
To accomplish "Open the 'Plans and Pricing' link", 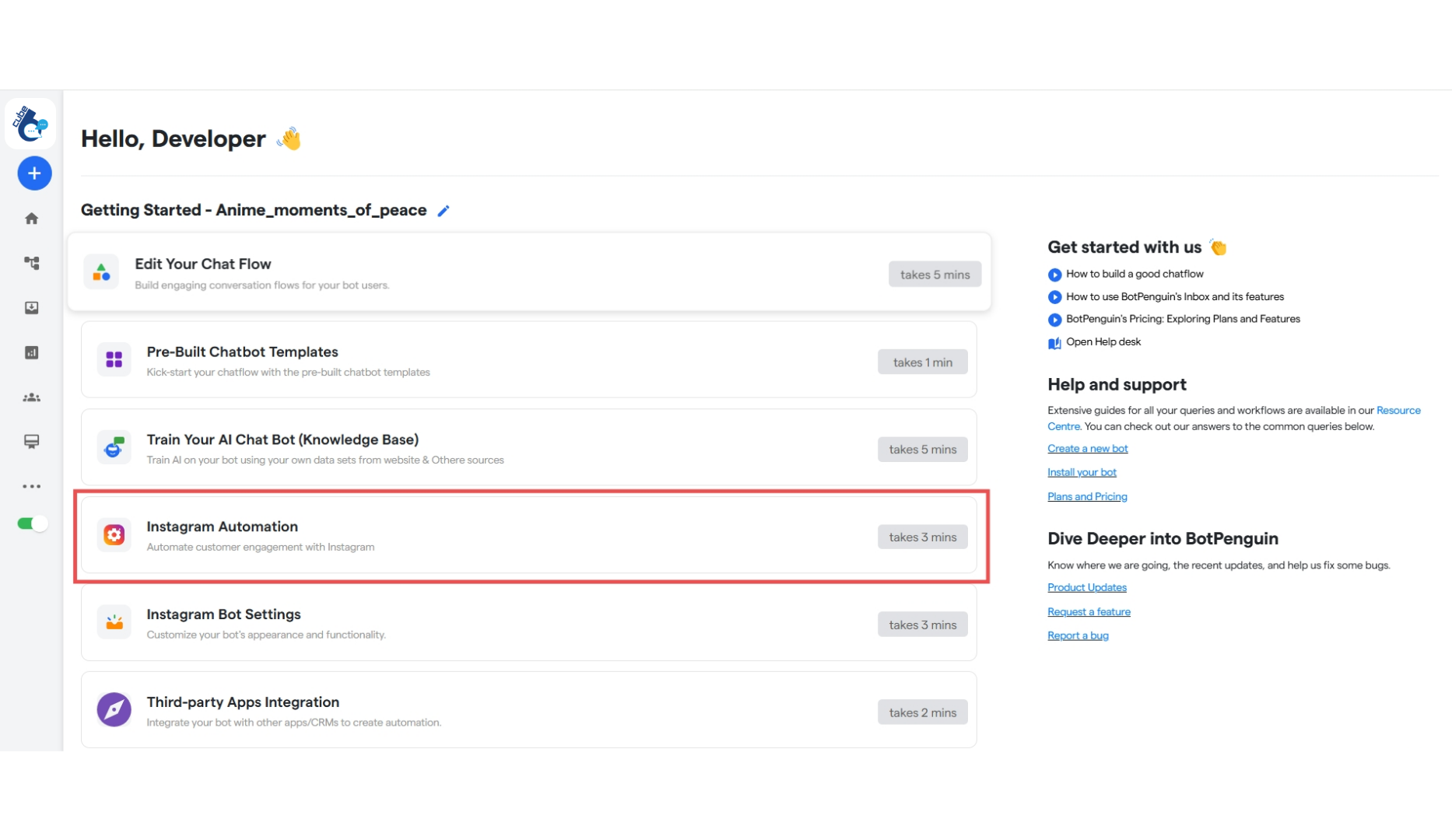I will tap(1087, 496).
